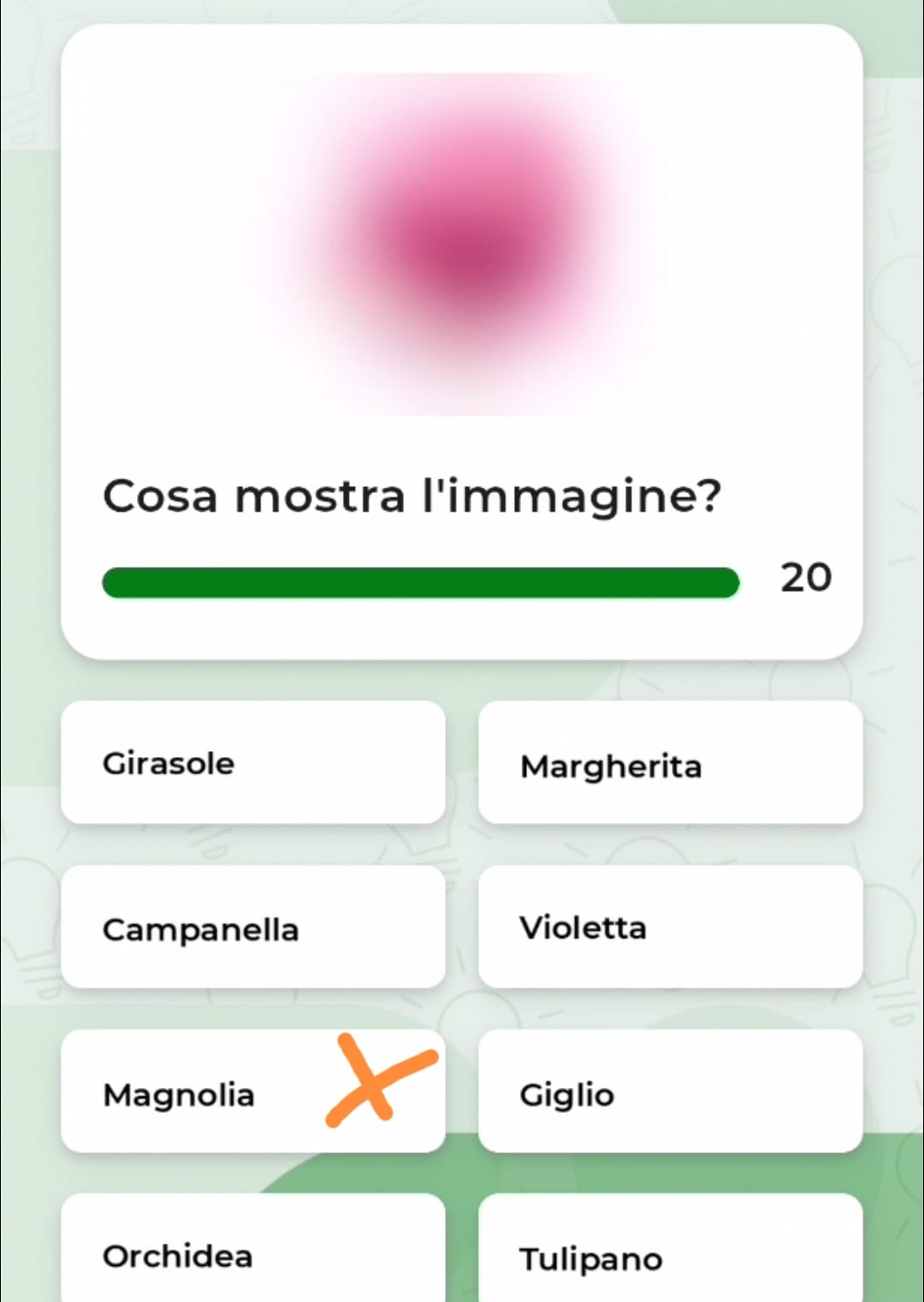Click the orange X mark on Magnolia
This screenshot has height=1302, width=924.
click(x=382, y=1080)
